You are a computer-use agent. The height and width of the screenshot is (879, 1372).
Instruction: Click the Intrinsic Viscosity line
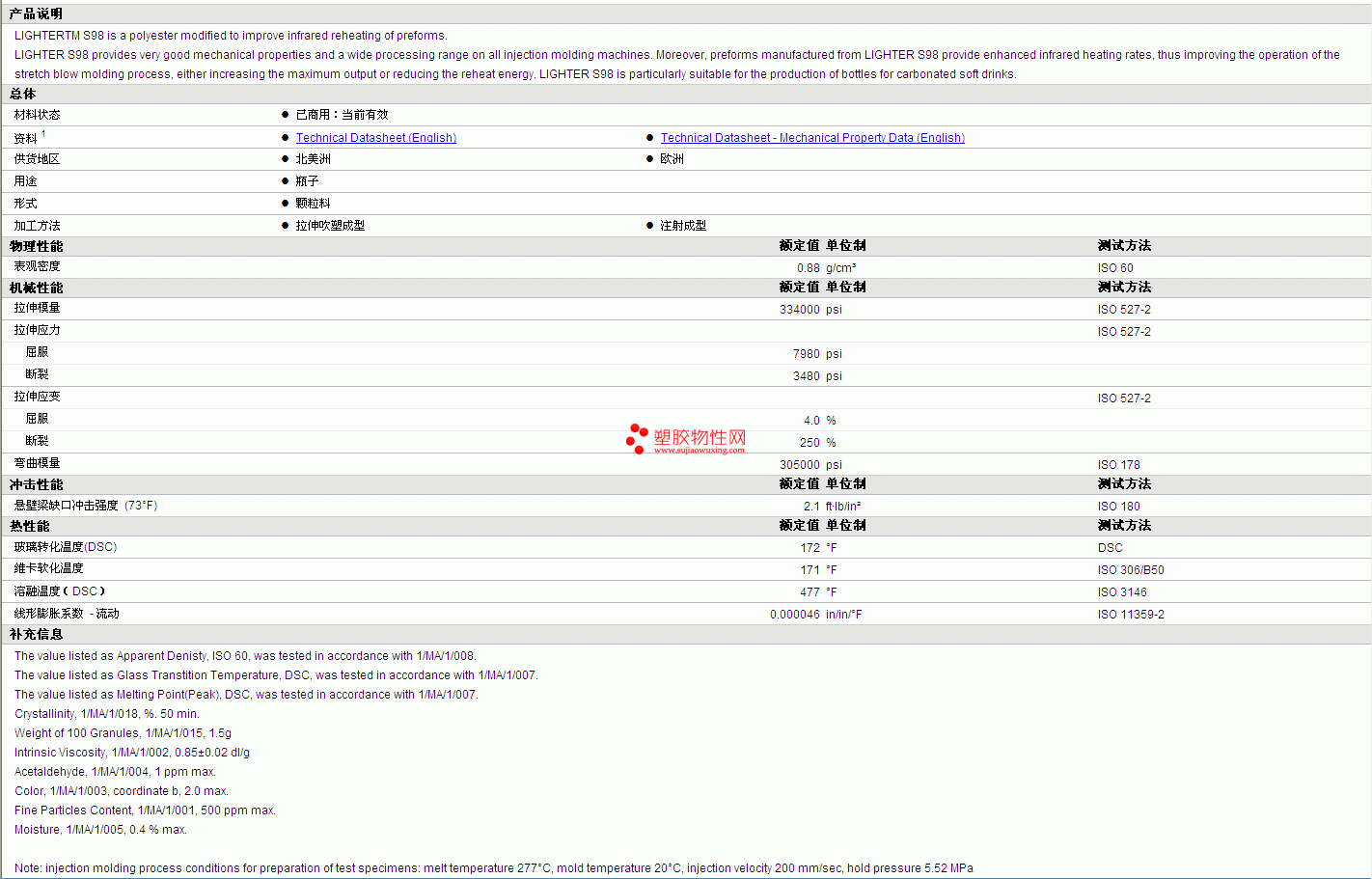coord(132,753)
